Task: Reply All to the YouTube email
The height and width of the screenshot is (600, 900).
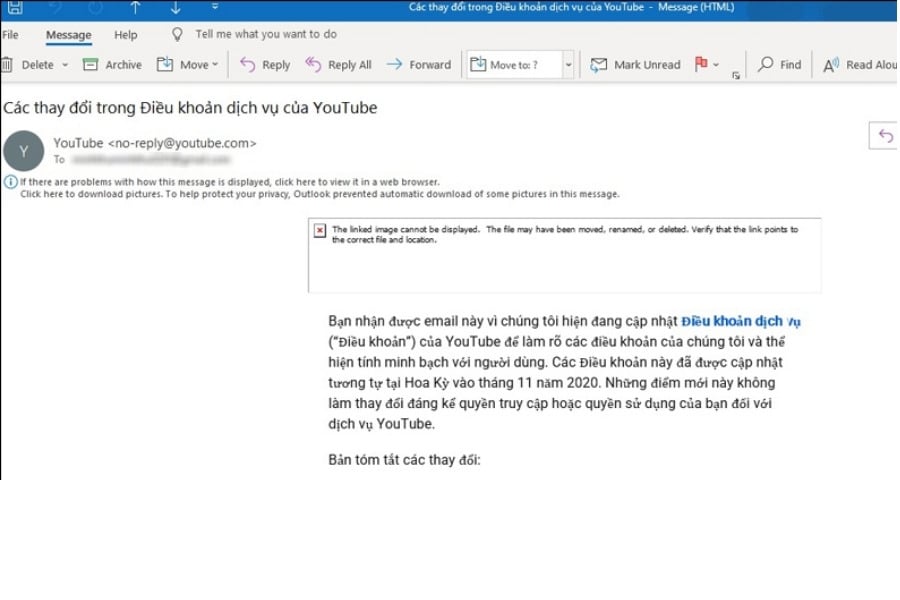Action: [x=337, y=65]
